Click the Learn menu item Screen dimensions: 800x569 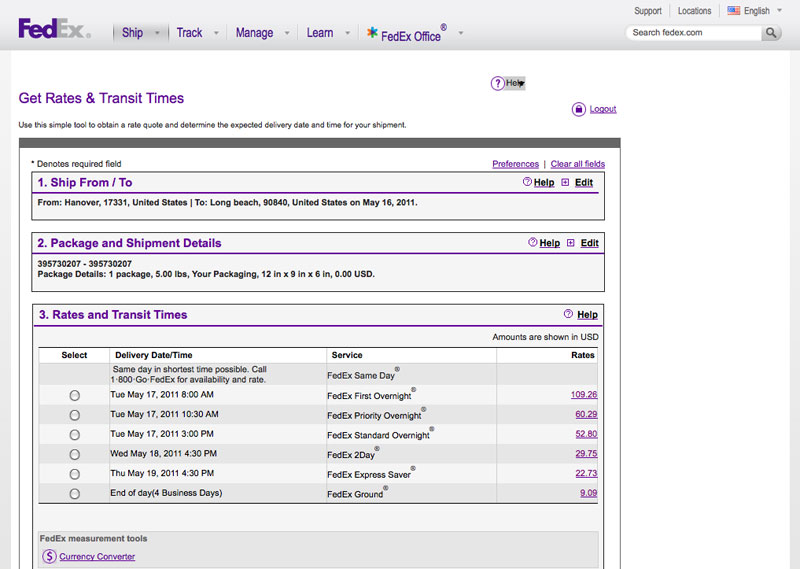pyautogui.click(x=320, y=33)
